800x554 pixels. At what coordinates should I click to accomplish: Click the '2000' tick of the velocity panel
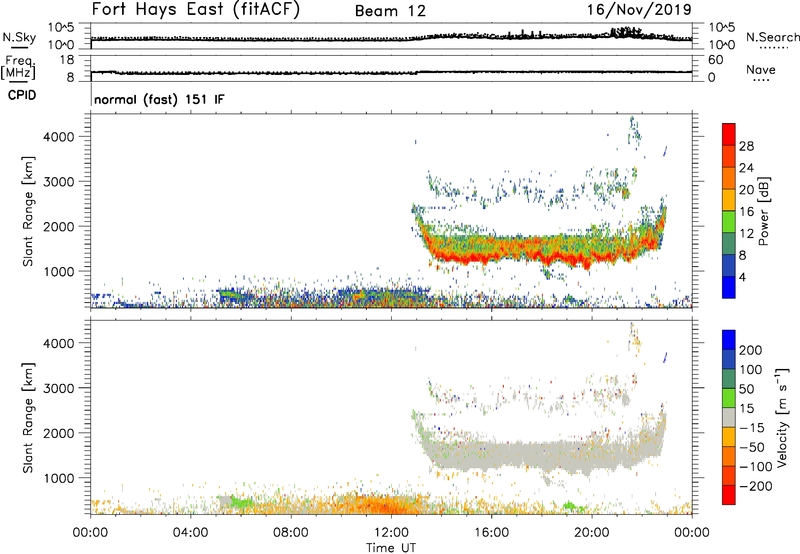click(59, 433)
